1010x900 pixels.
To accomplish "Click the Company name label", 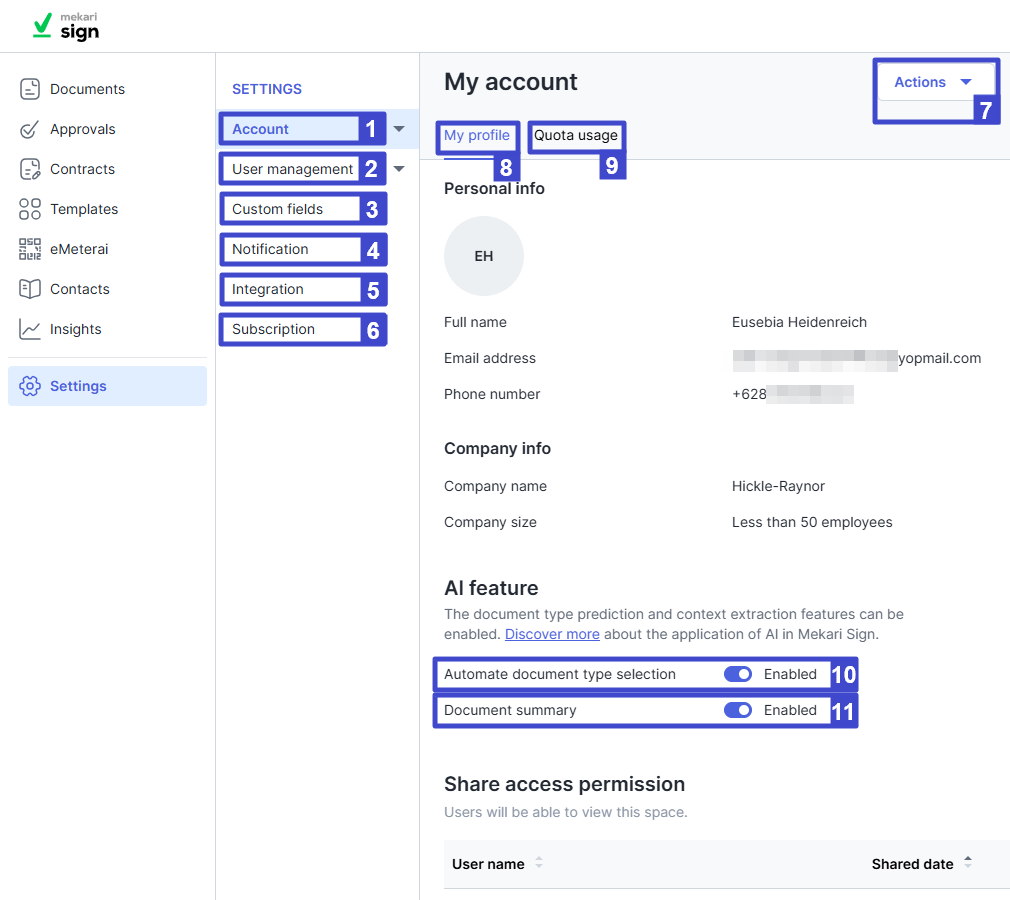I will click(495, 486).
